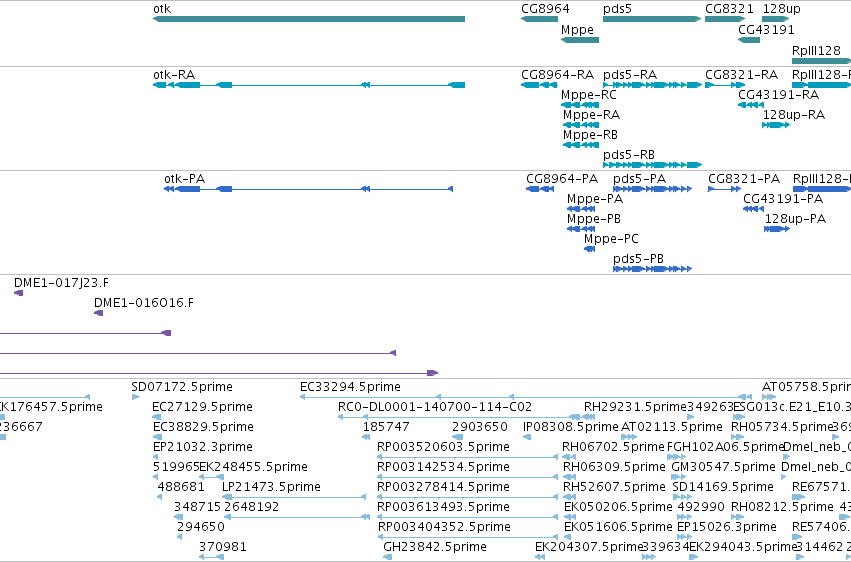Screen dimensions: 851x562
Task: Select the RH52607.5prime EST label
Action: (x=614, y=488)
